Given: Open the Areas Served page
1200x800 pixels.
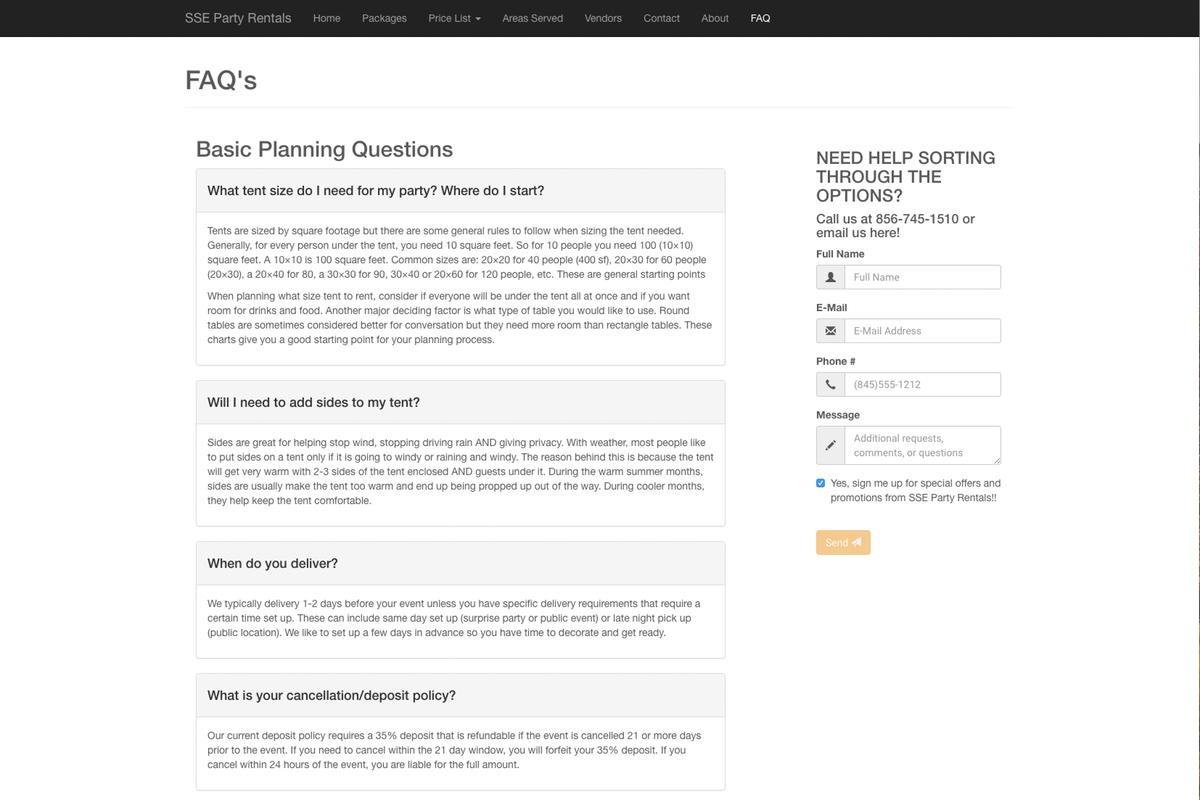Looking at the screenshot, I should click(x=532, y=18).
